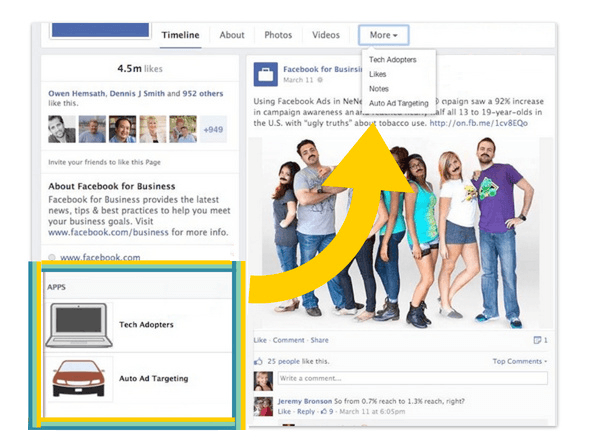Click the 4.5m likes count
This screenshot has width=589, height=447.
point(140,69)
